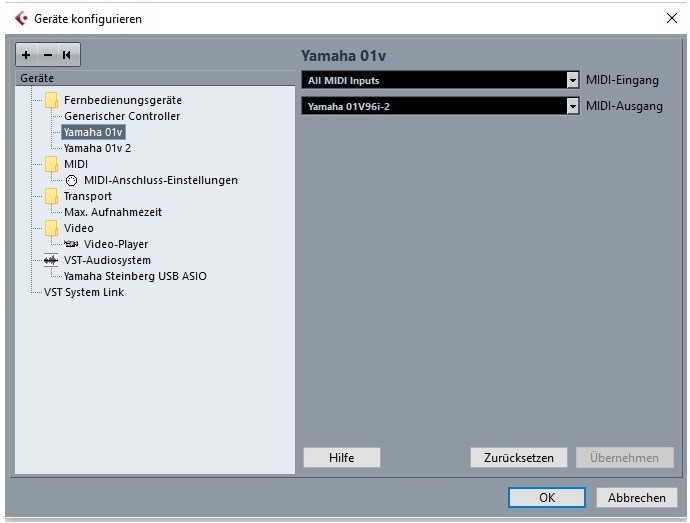
Task: Confirm with the OK button
Action: (x=547, y=497)
